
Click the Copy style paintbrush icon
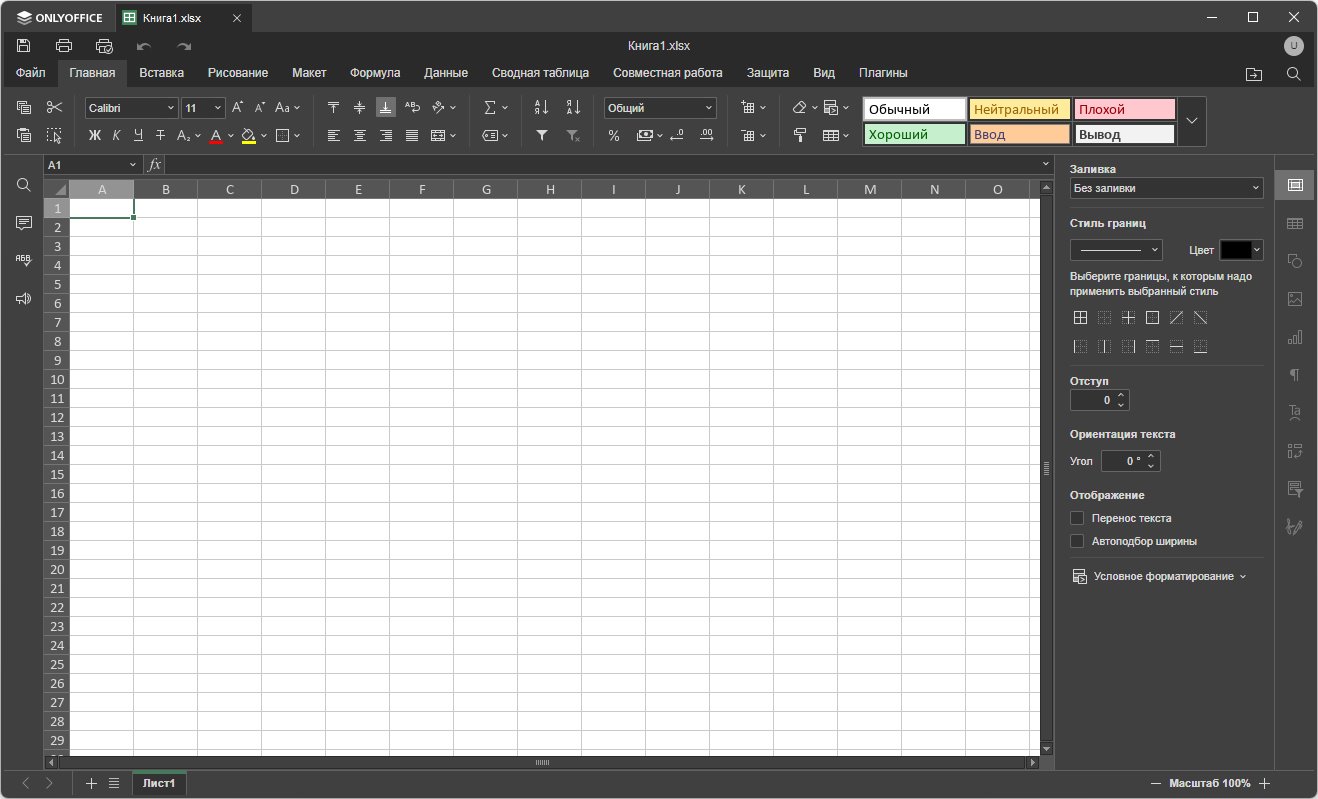click(x=800, y=135)
